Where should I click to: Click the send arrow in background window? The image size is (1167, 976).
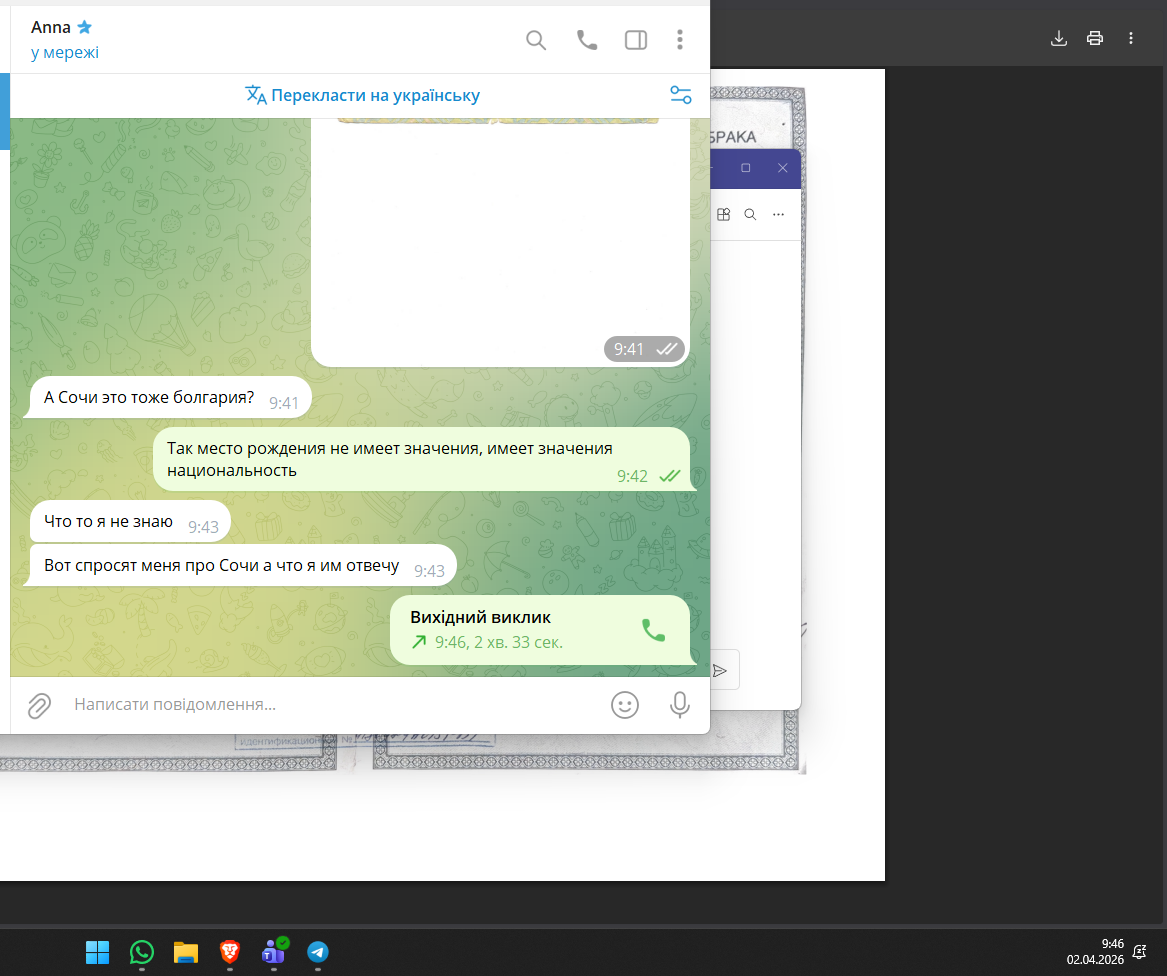click(720, 671)
